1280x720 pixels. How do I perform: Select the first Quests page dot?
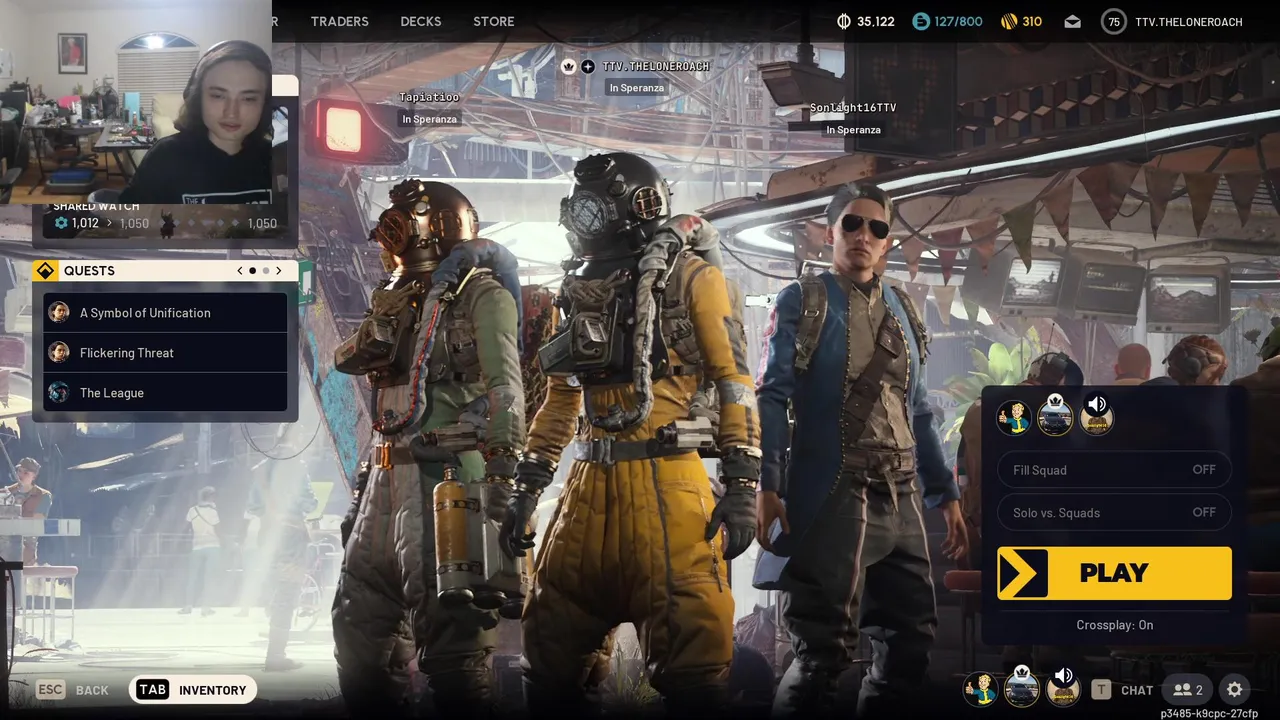[252, 271]
